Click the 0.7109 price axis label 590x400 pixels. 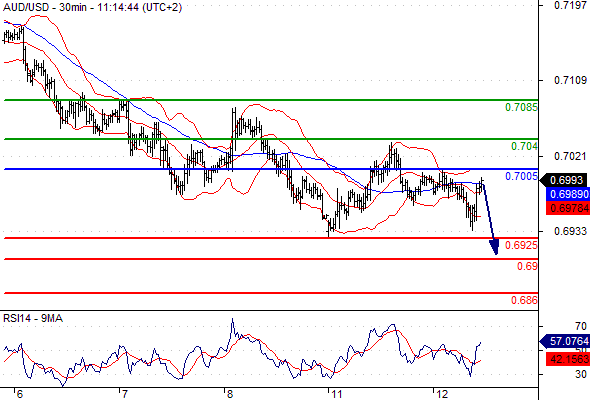click(570, 80)
